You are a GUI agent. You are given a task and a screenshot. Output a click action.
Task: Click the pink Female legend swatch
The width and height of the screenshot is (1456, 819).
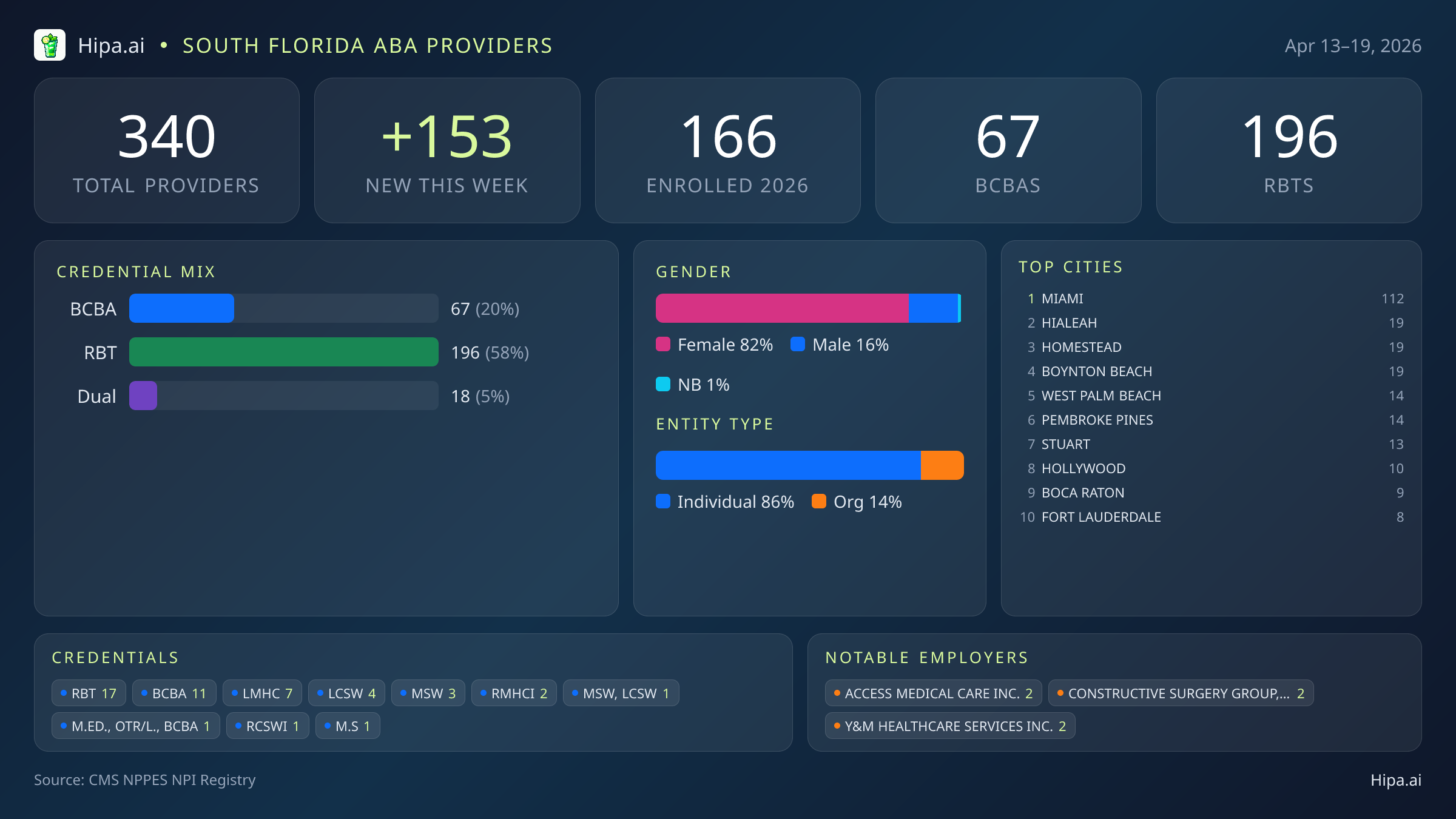663,345
